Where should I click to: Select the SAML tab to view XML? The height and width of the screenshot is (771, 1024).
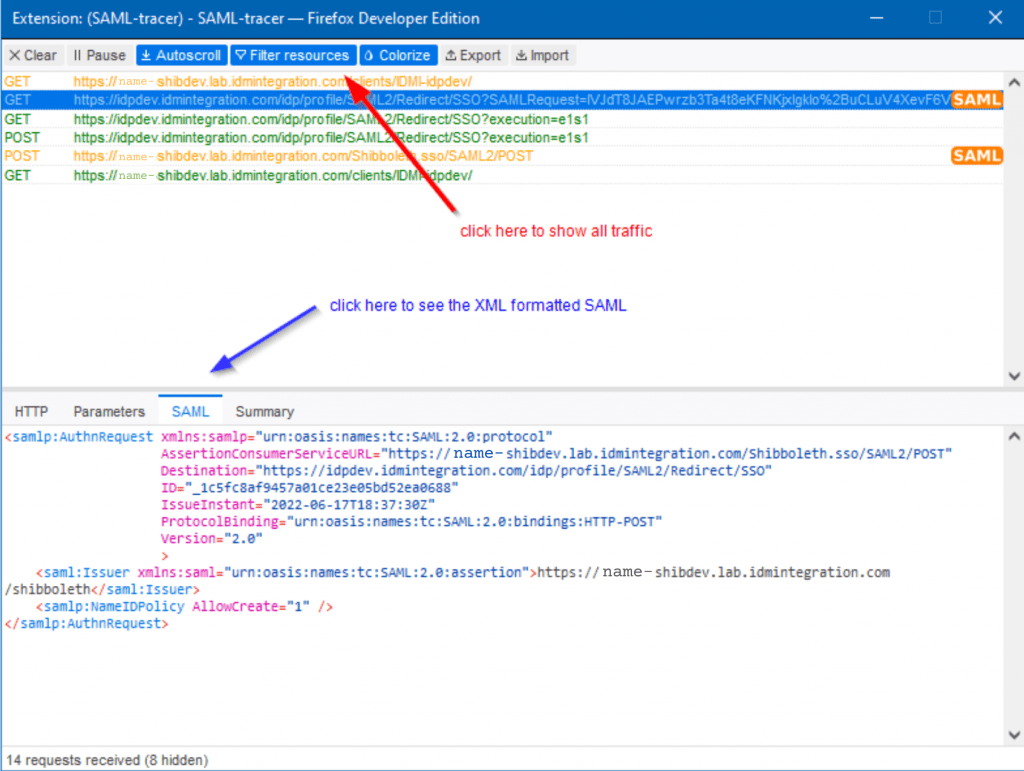tap(190, 411)
